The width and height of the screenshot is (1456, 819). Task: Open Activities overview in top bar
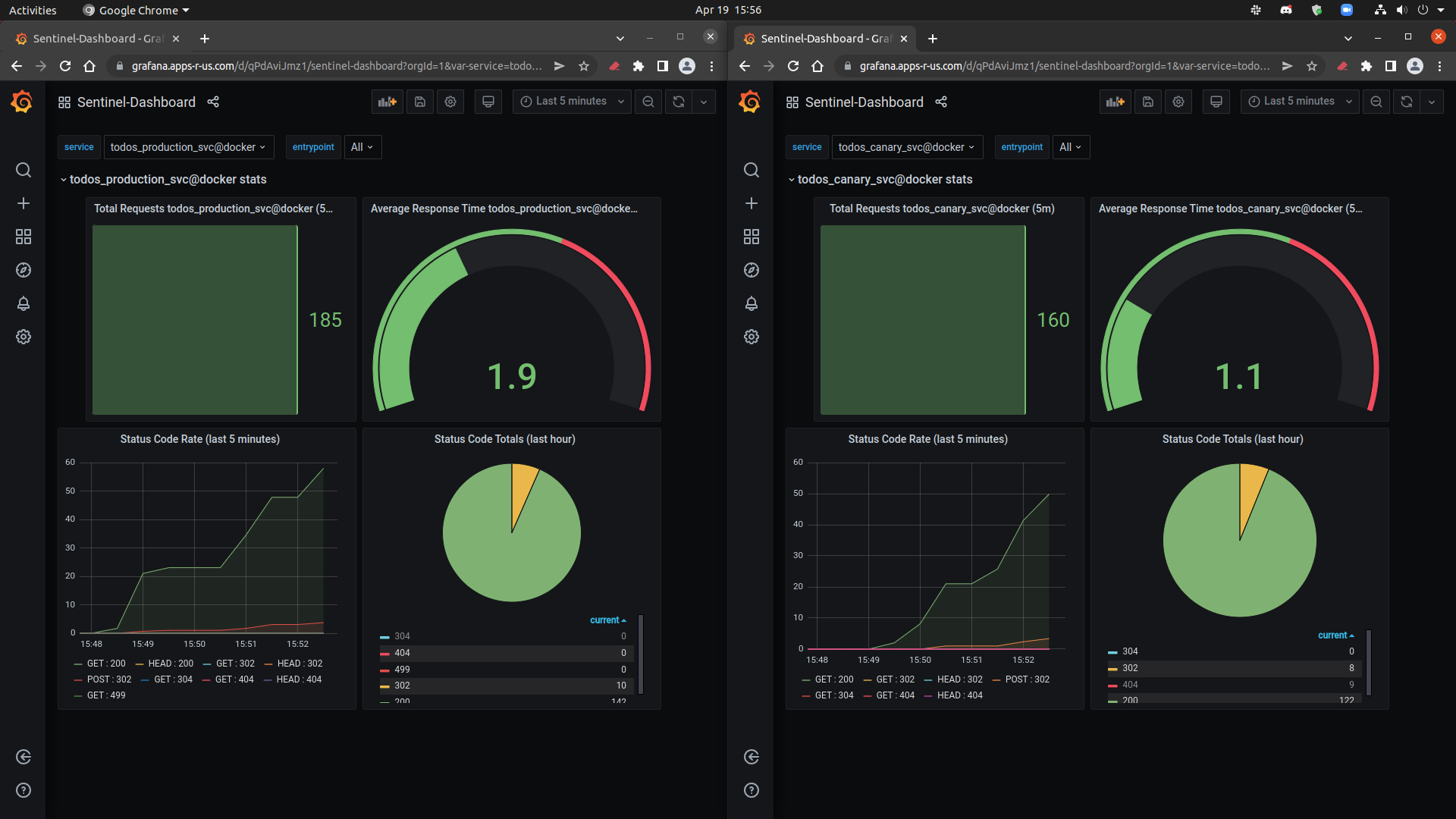click(x=33, y=10)
